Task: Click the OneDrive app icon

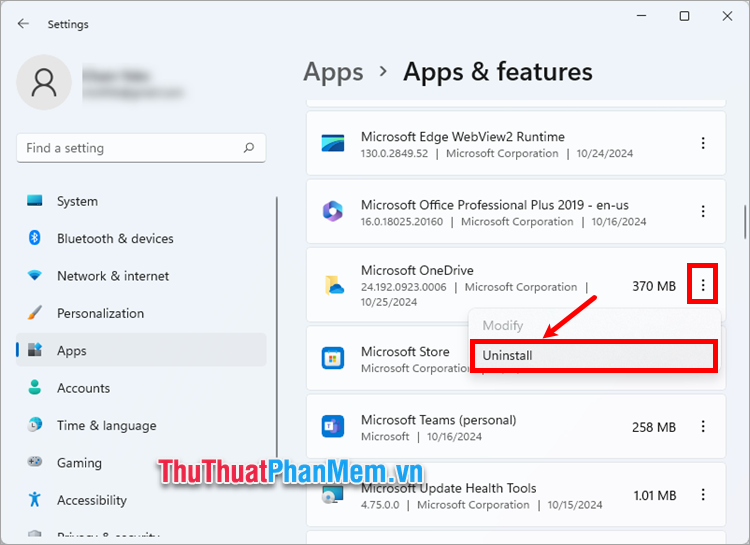Action: click(x=334, y=285)
